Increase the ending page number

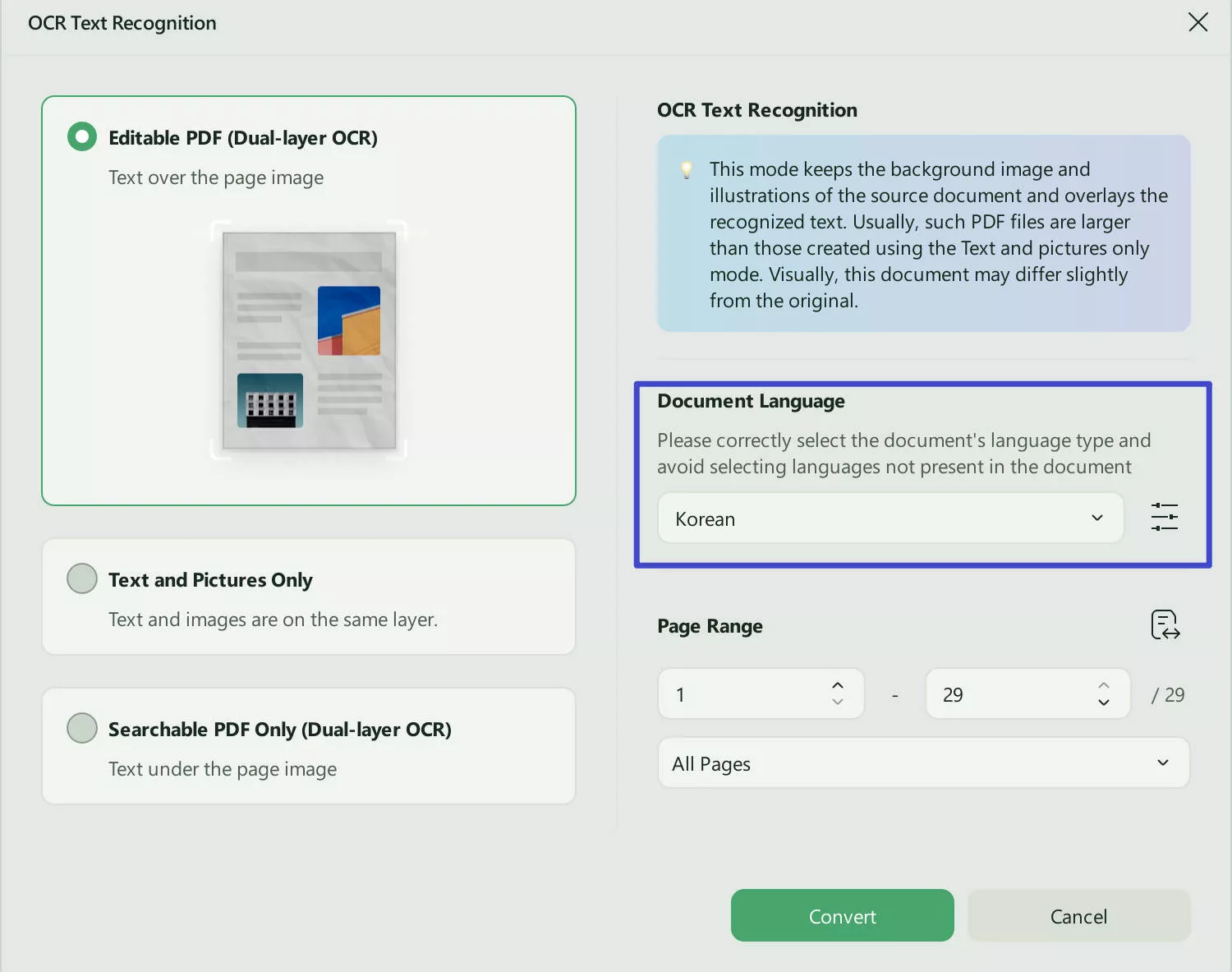1104,684
